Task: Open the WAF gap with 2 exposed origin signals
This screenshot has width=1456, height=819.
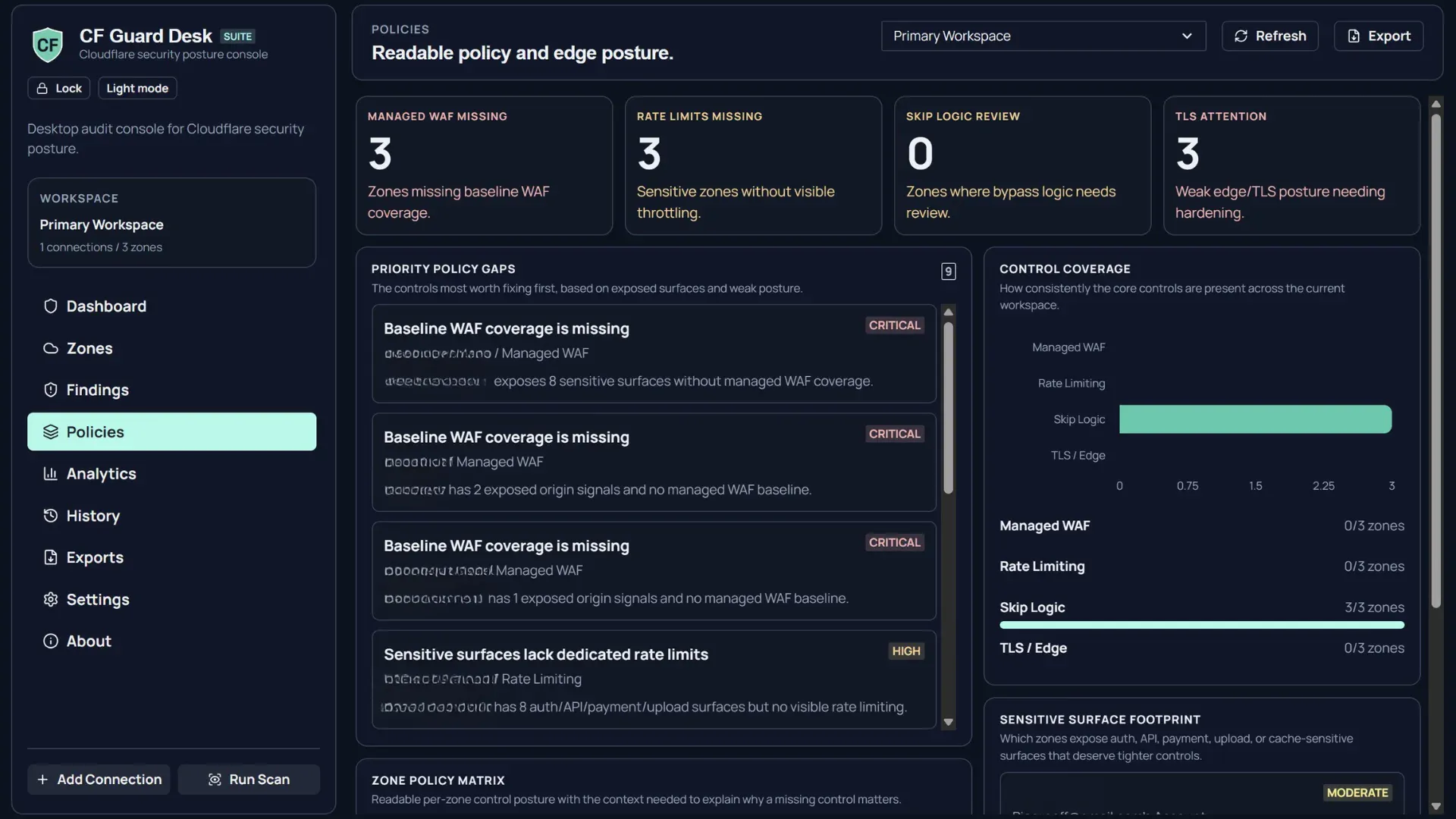Action: click(654, 462)
